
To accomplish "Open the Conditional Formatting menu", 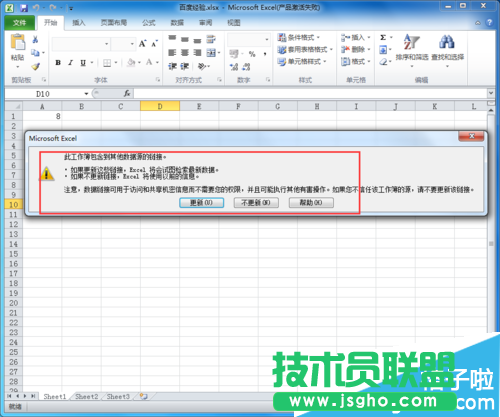I will pyautogui.click(x=299, y=37).
